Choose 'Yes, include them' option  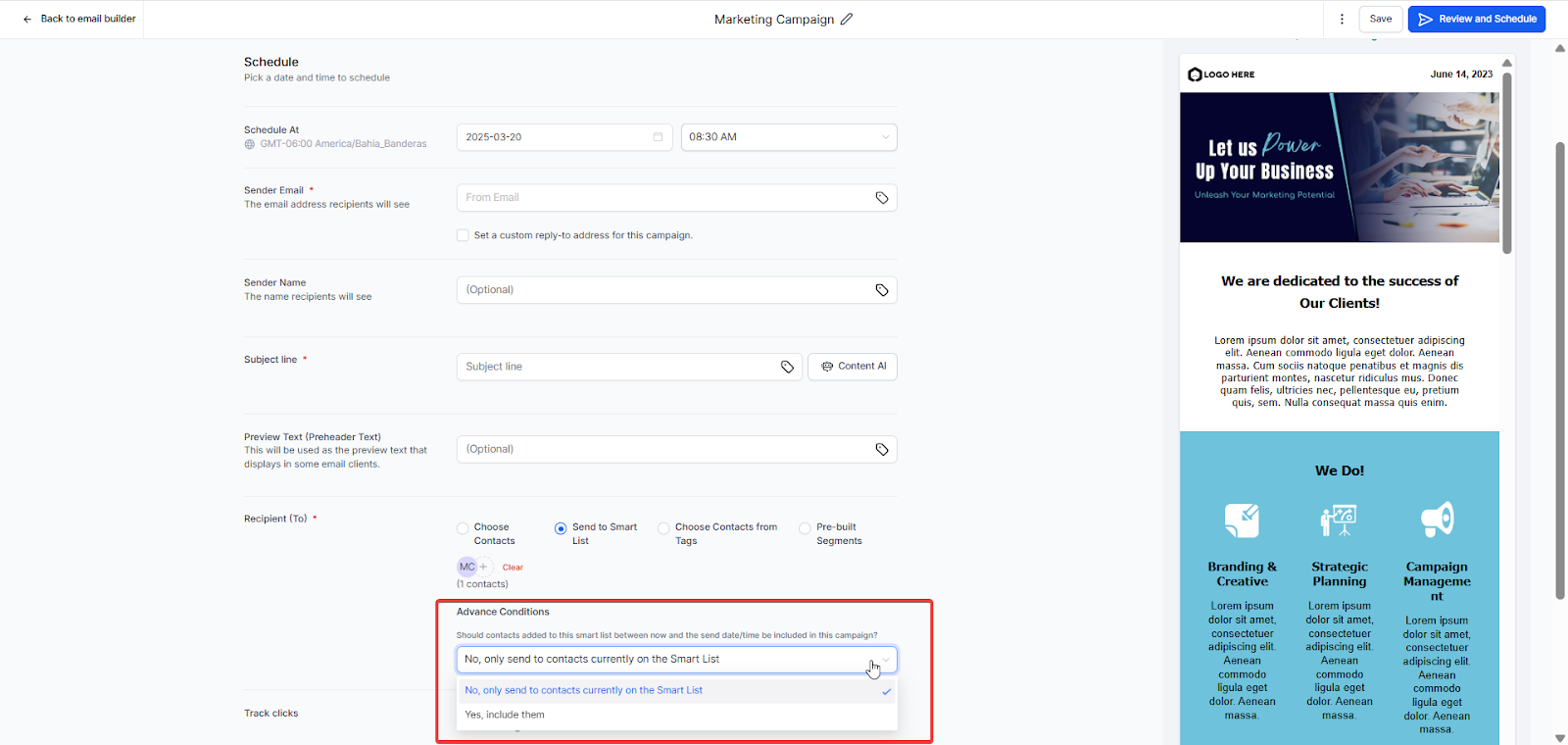pos(505,715)
